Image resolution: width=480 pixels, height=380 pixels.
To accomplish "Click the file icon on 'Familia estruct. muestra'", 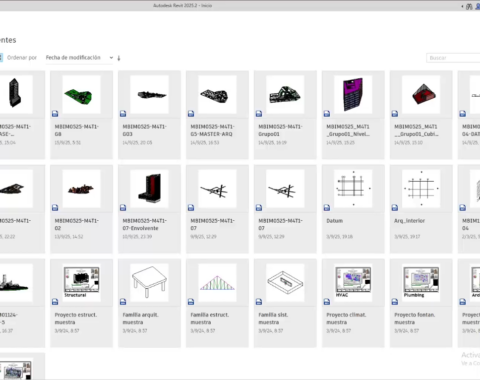I will (191, 302).
